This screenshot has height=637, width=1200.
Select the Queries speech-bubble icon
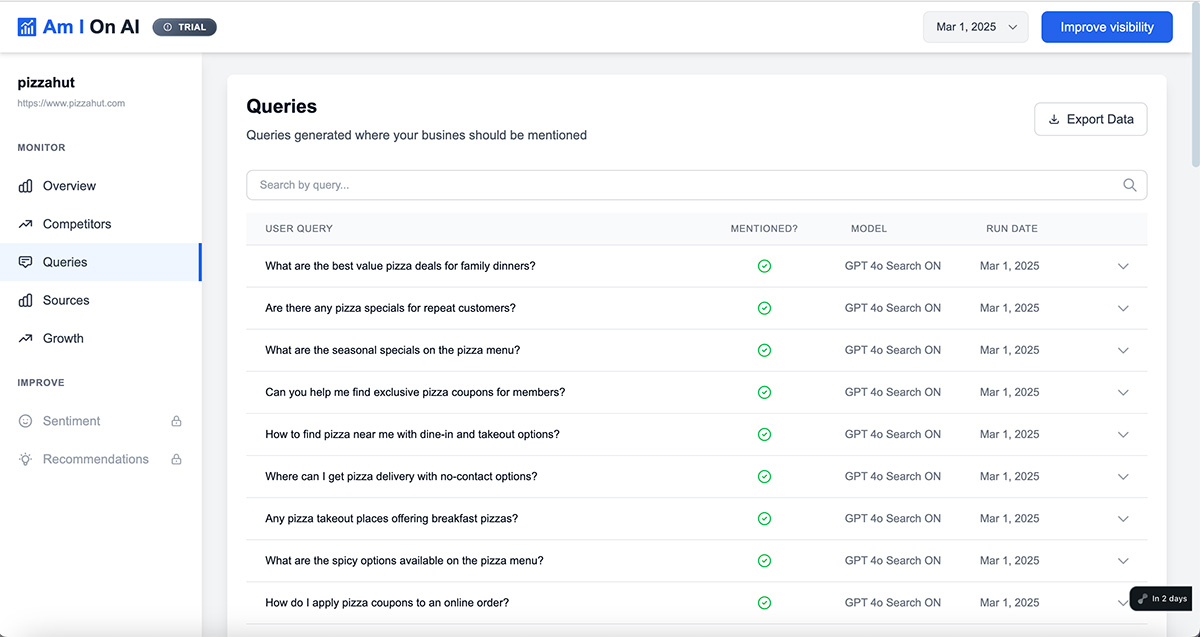pos(25,262)
